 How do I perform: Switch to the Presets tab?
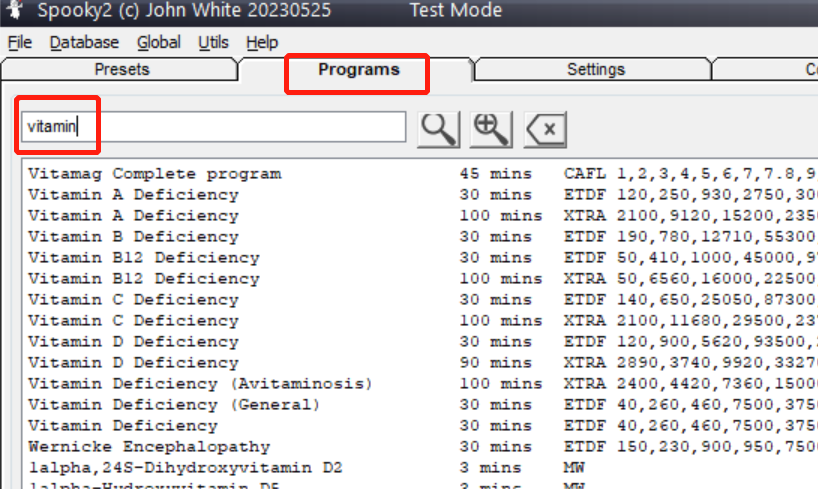[121, 70]
